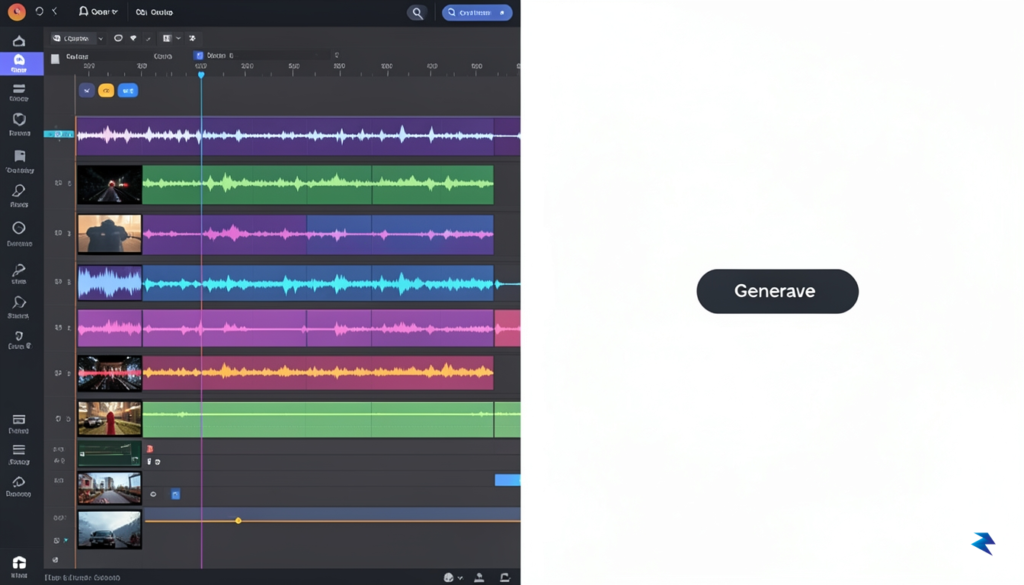Open the house icon in the sidebar top

19,41
